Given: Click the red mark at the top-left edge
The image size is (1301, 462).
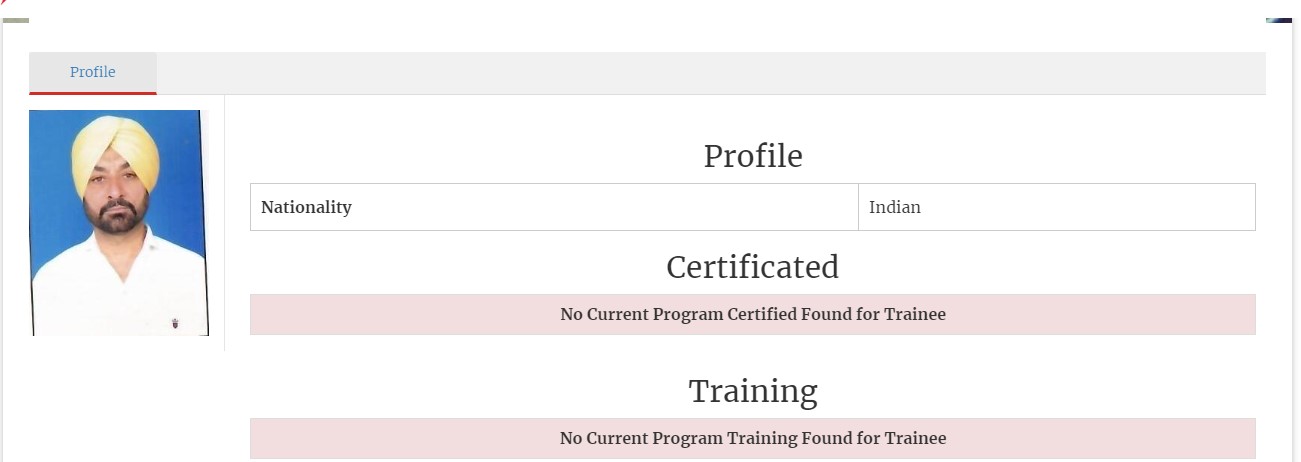Looking at the screenshot, I should (x=4, y=3).
